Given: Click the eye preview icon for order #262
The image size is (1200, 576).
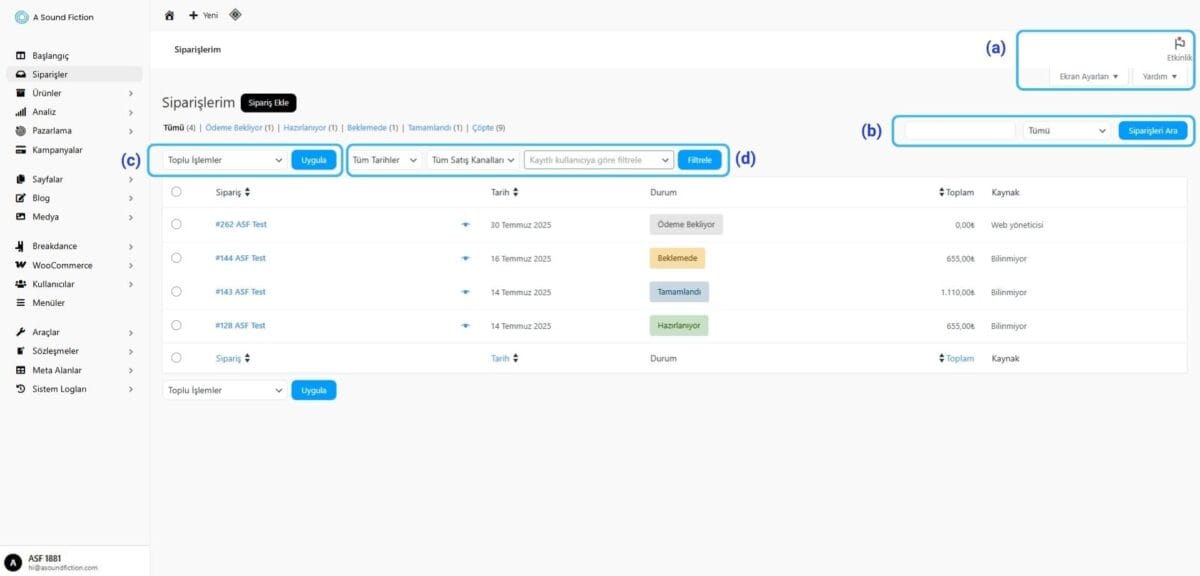Looking at the screenshot, I should (465, 225).
